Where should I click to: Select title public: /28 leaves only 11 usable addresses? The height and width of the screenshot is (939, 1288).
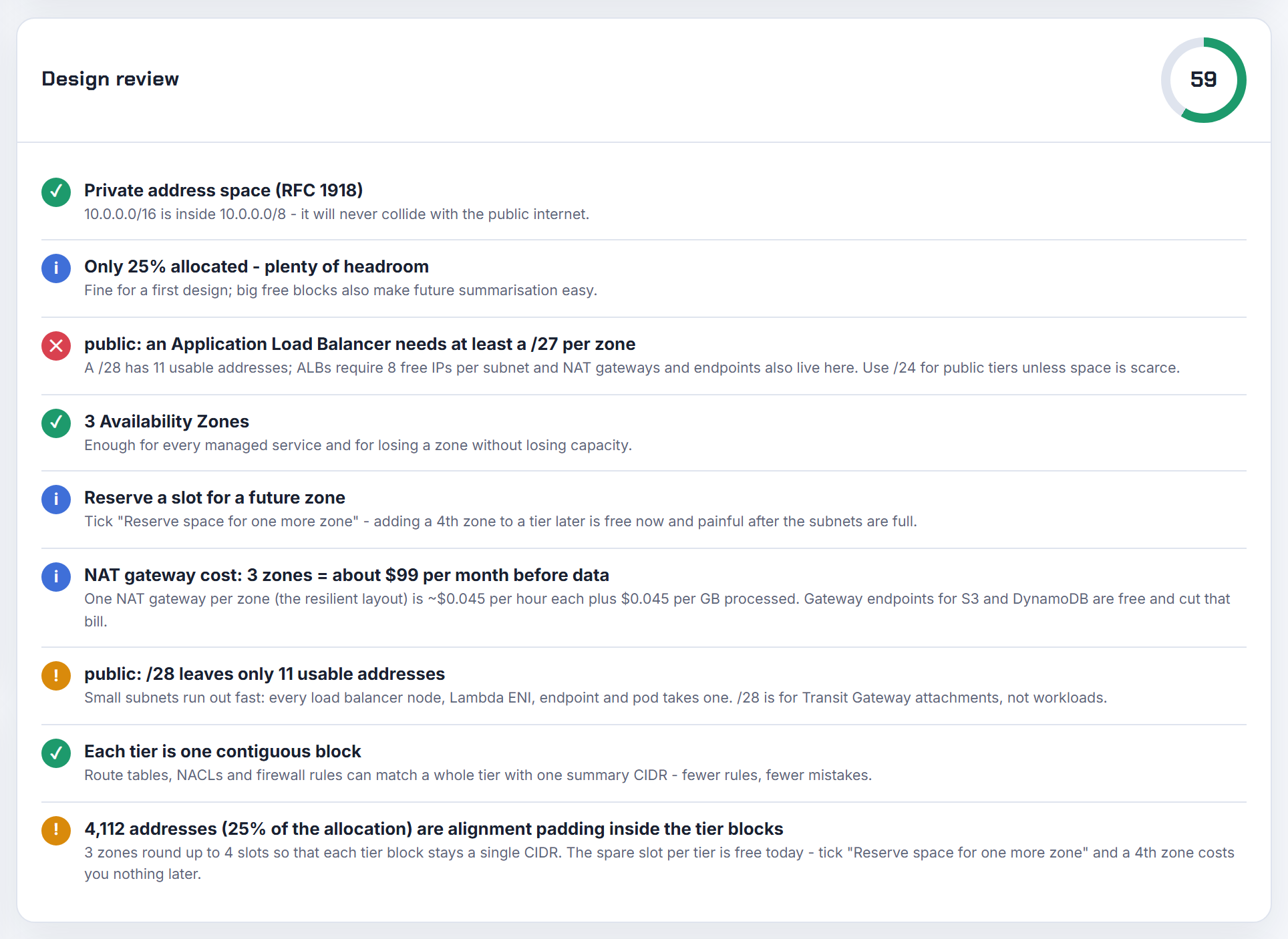[x=265, y=674]
